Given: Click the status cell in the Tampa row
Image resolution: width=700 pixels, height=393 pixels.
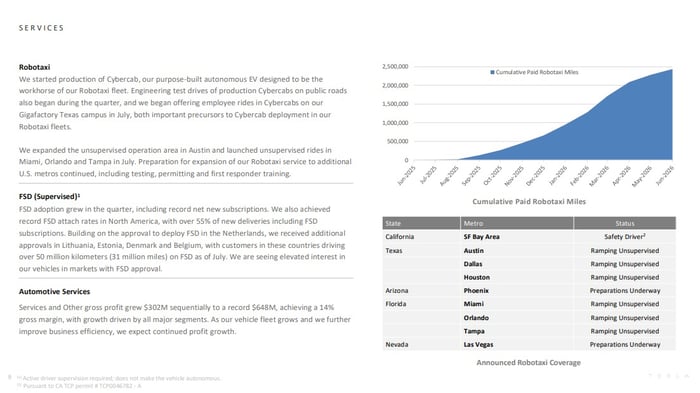Looking at the screenshot, I should 625,331.
